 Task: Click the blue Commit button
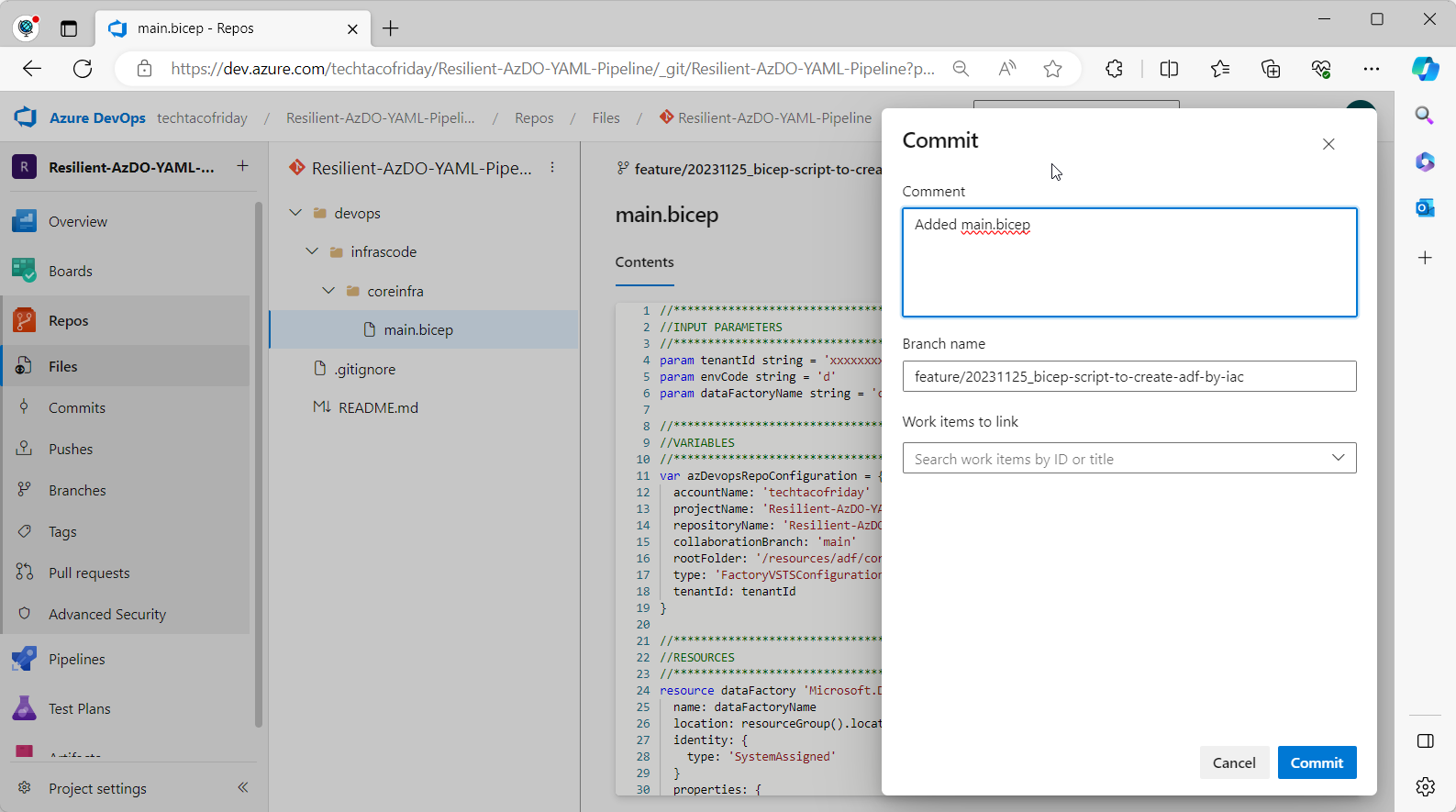tap(1317, 762)
